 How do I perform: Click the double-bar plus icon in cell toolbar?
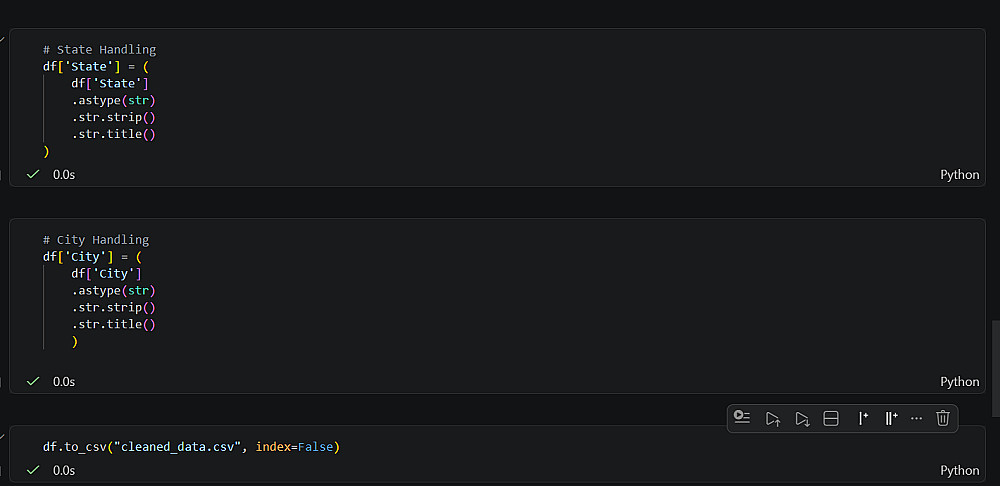click(890, 418)
